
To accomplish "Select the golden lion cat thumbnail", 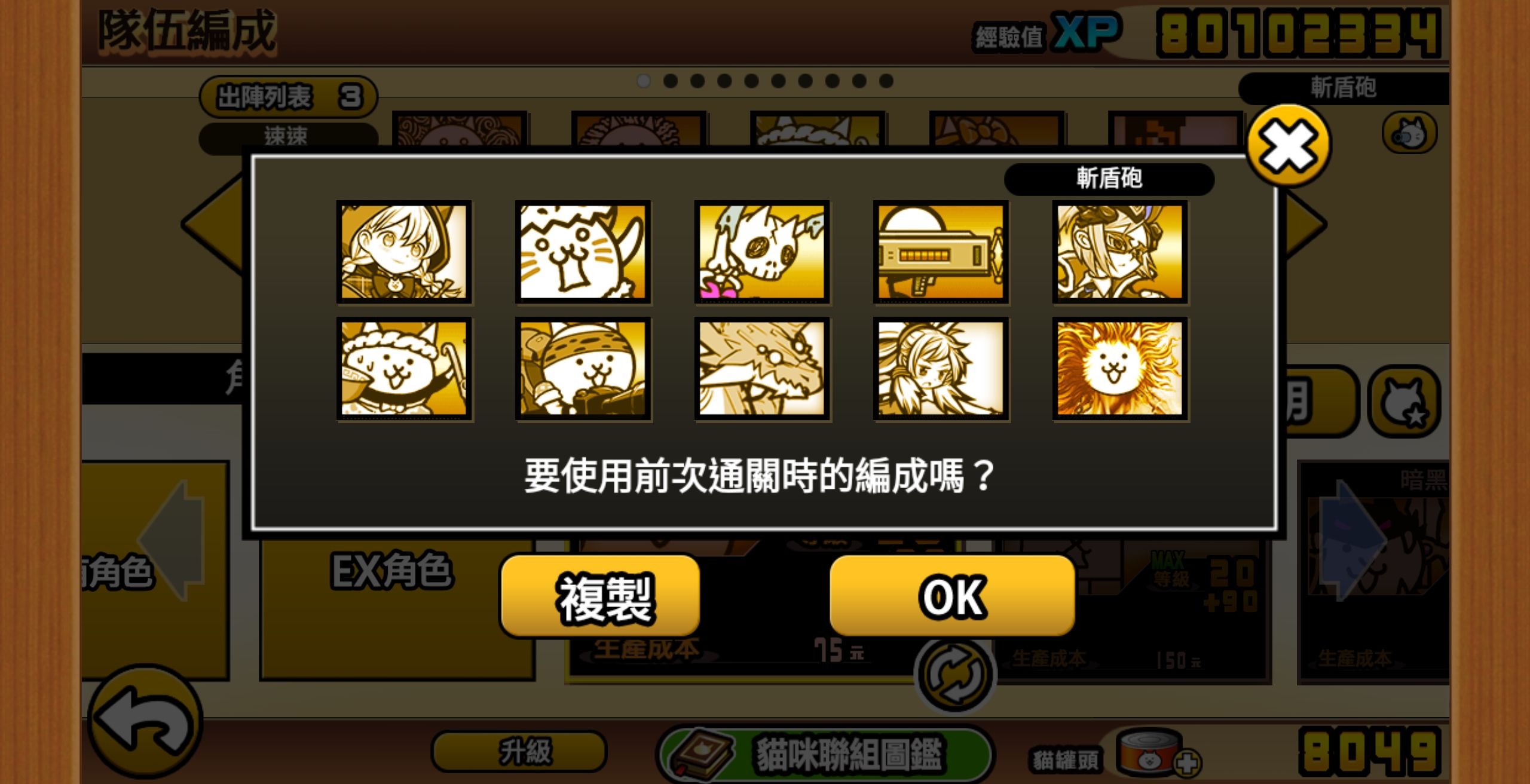I will point(1120,369).
